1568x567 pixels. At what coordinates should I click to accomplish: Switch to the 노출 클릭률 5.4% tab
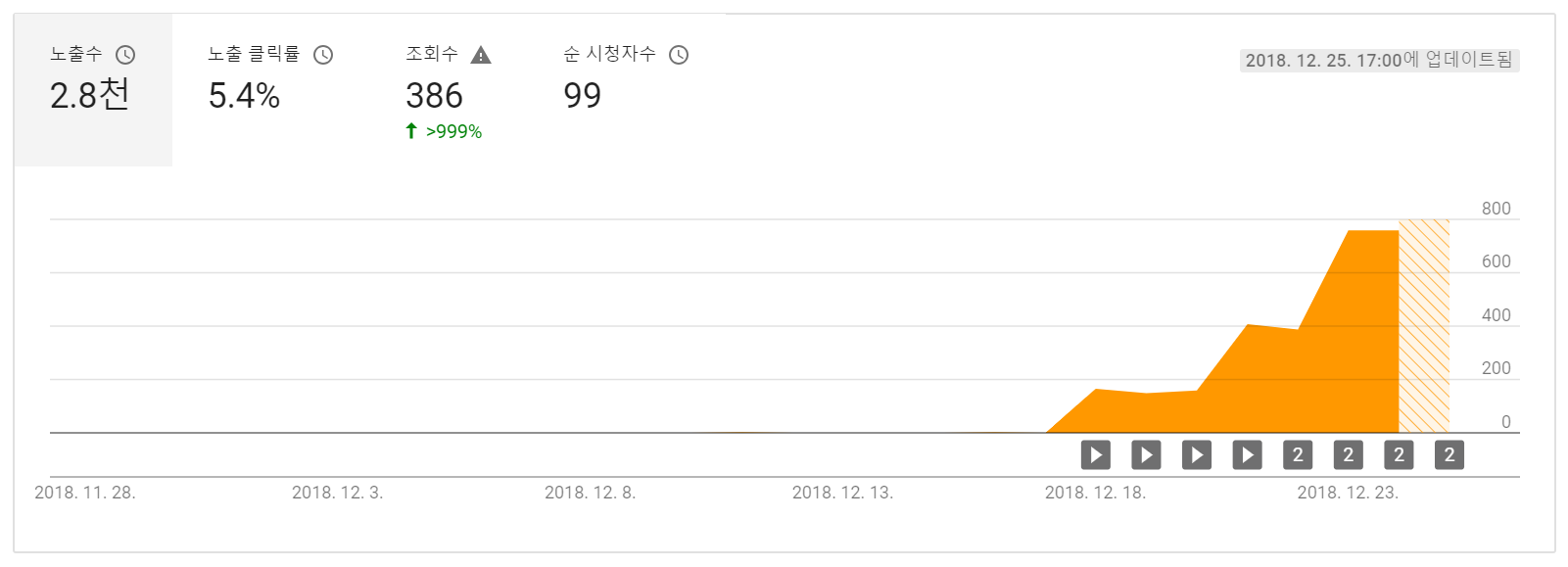(x=270, y=90)
